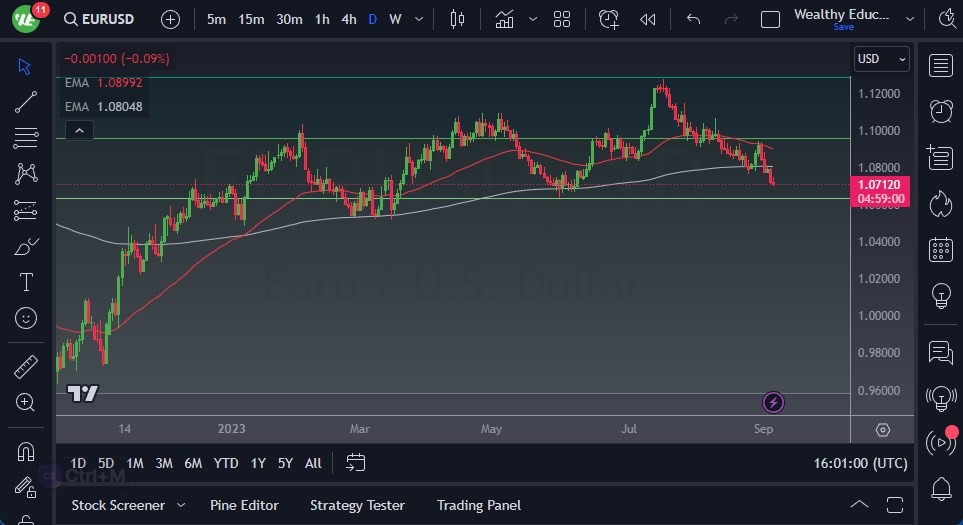963x525 pixels.
Task: Click the replay rewind icon
Action: click(x=648, y=19)
